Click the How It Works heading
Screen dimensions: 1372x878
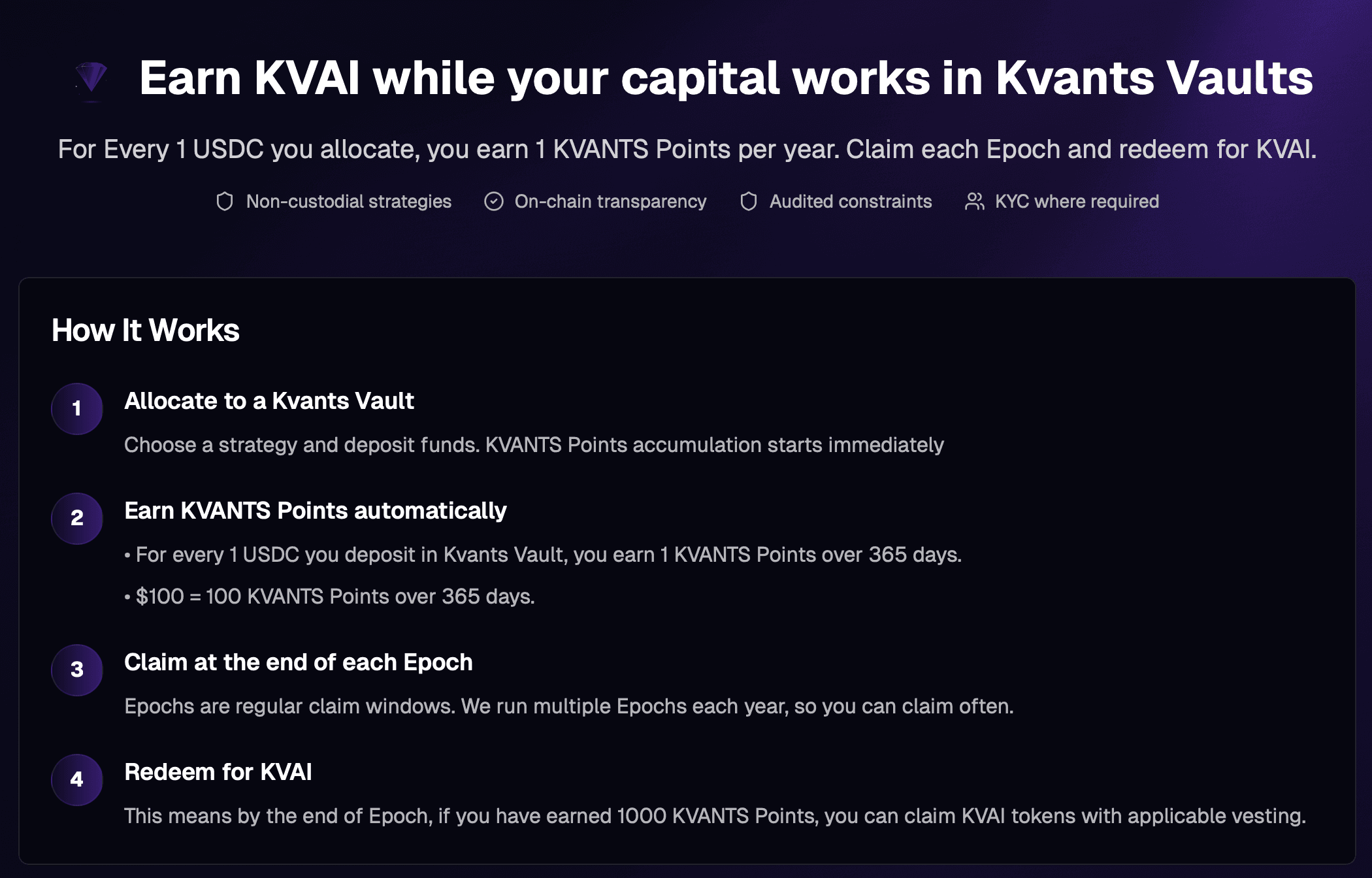[x=146, y=331]
